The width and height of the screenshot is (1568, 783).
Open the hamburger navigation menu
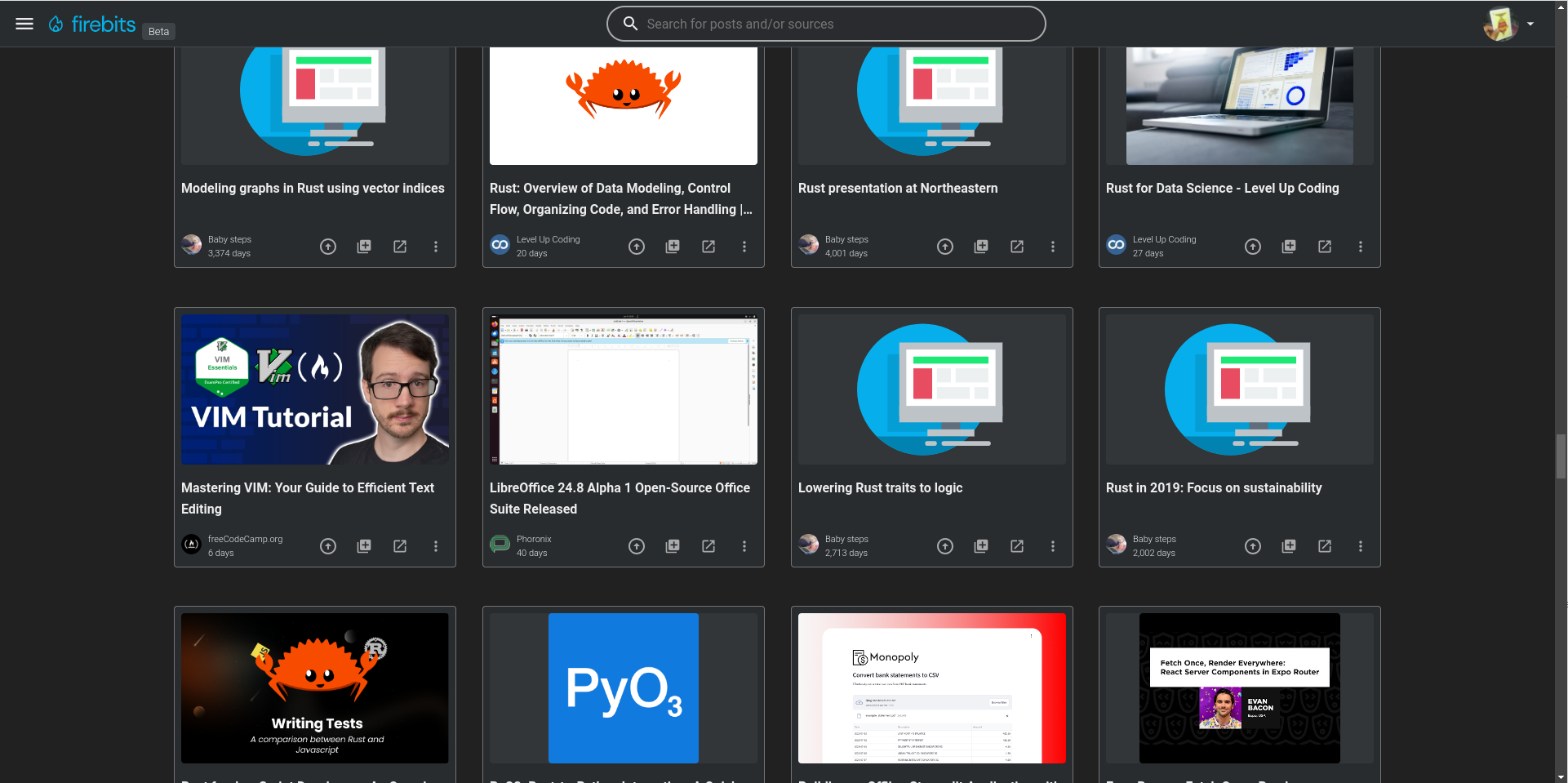tap(24, 24)
